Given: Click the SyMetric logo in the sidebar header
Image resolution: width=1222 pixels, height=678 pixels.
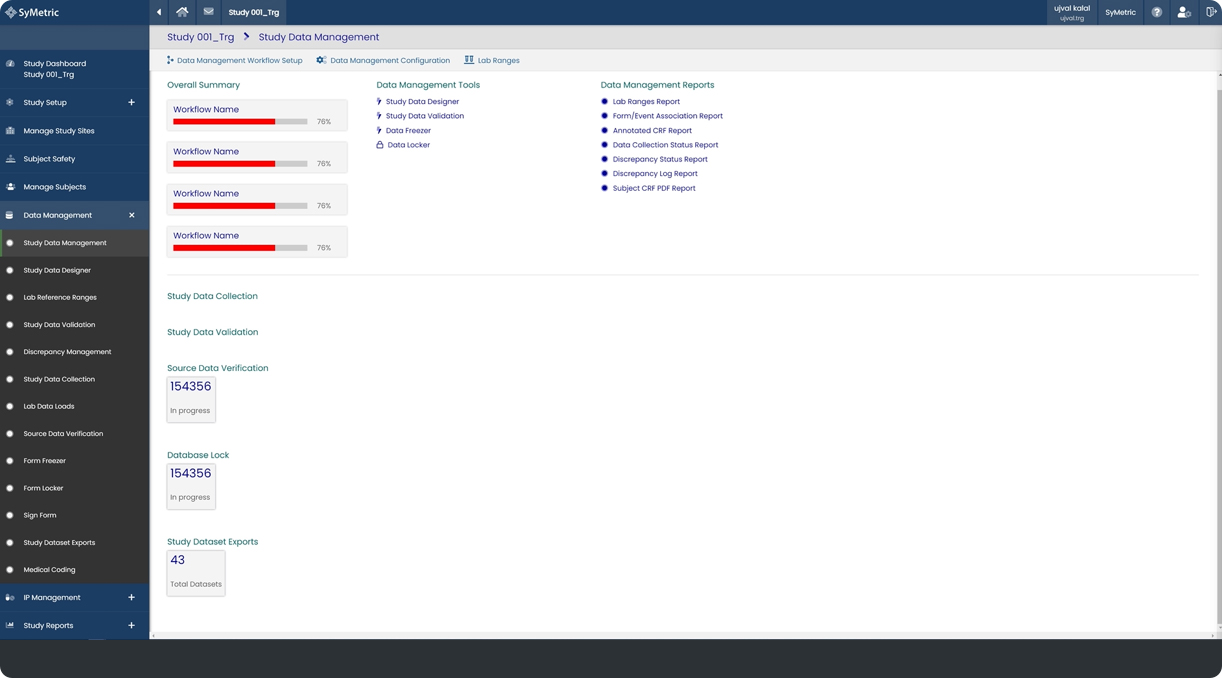Looking at the screenshot, I should [x=31, y=12].
